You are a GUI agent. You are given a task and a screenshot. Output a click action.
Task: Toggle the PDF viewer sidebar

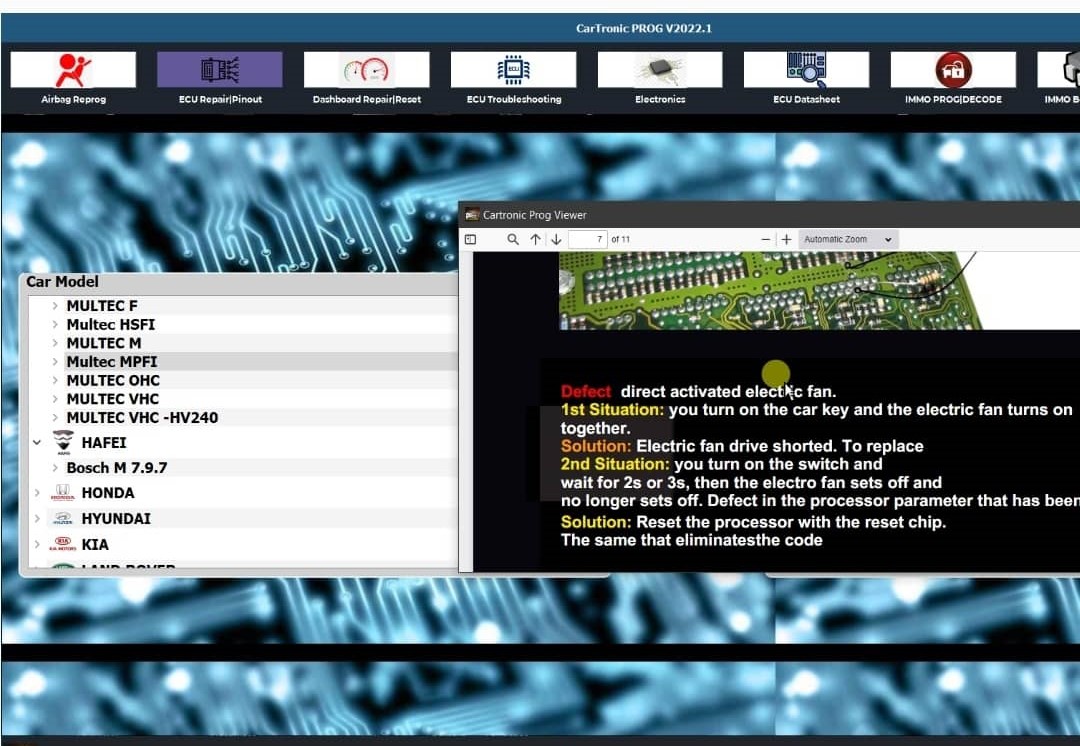[471, 240]
